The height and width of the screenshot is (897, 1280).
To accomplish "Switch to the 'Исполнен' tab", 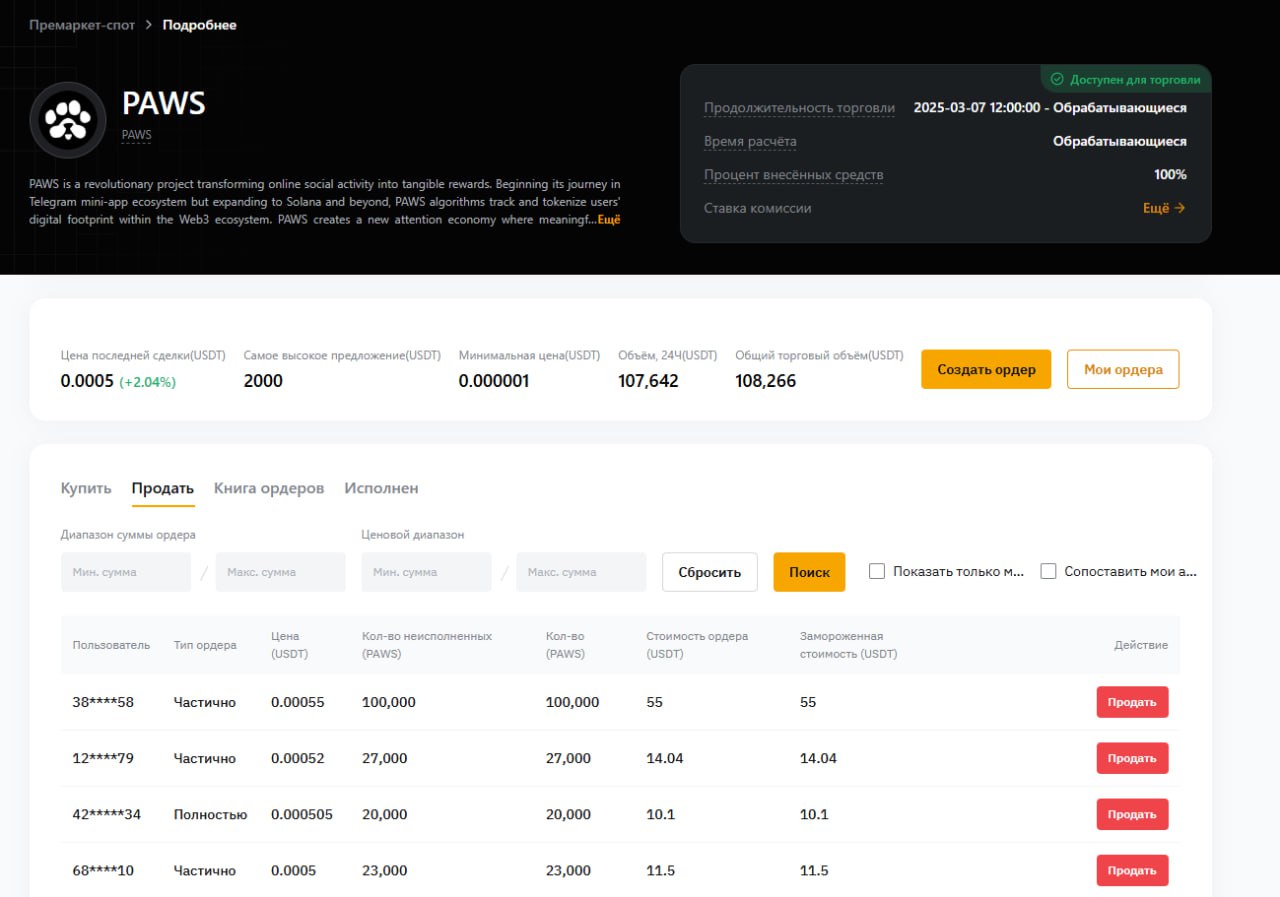I will 381,488.
